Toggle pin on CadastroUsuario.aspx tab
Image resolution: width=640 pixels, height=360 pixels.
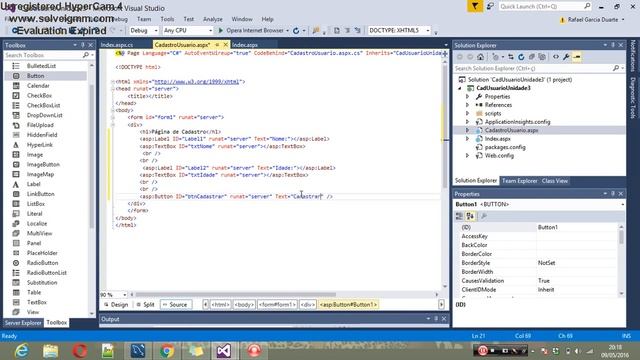click(217, 45)
